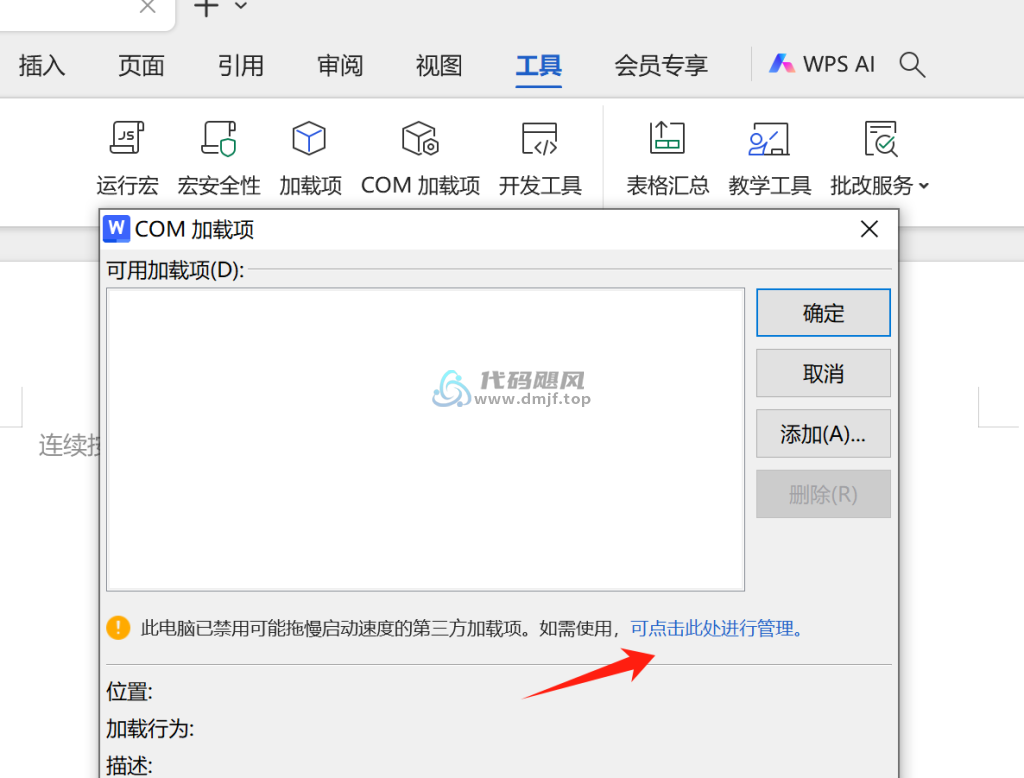Switch to the 视图 tab
Image resolution: width=1024 pixels, height=778 pixels.
(x=439, y=65)
